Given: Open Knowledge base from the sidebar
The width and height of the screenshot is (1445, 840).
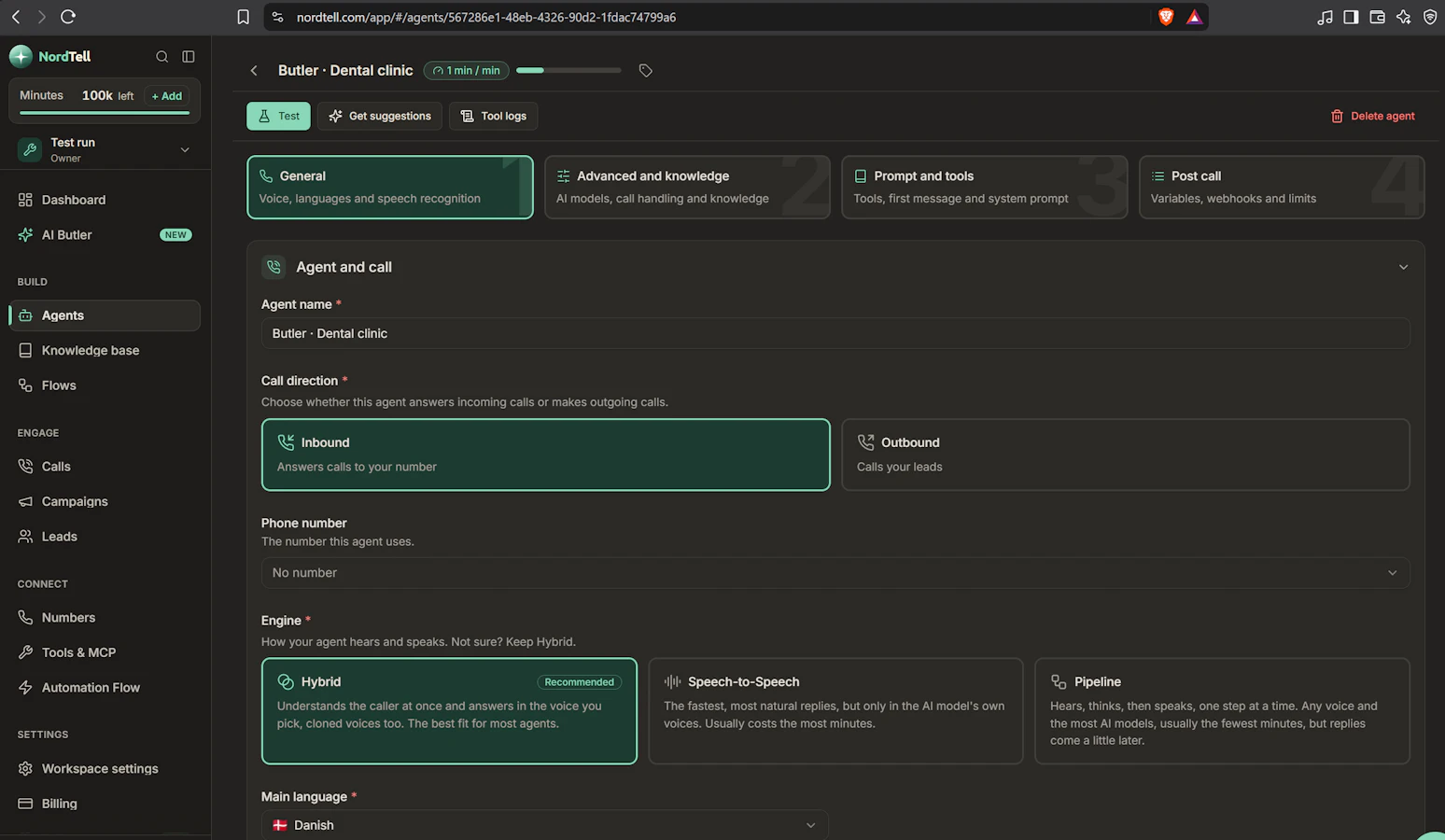Looking at the screenshot, I should [x=105, y=351].
